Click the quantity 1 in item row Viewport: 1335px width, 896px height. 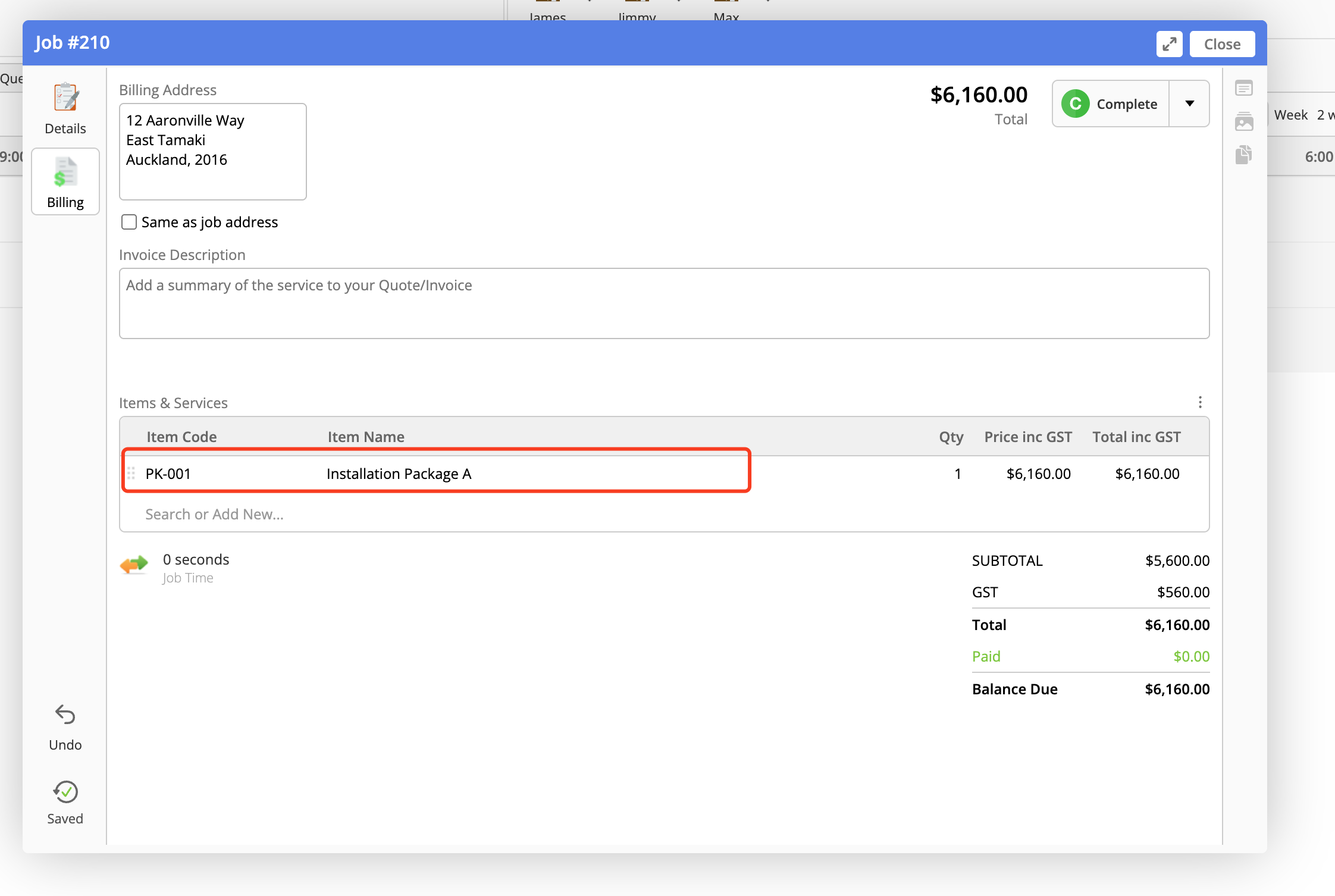click(x=957, y=474)
